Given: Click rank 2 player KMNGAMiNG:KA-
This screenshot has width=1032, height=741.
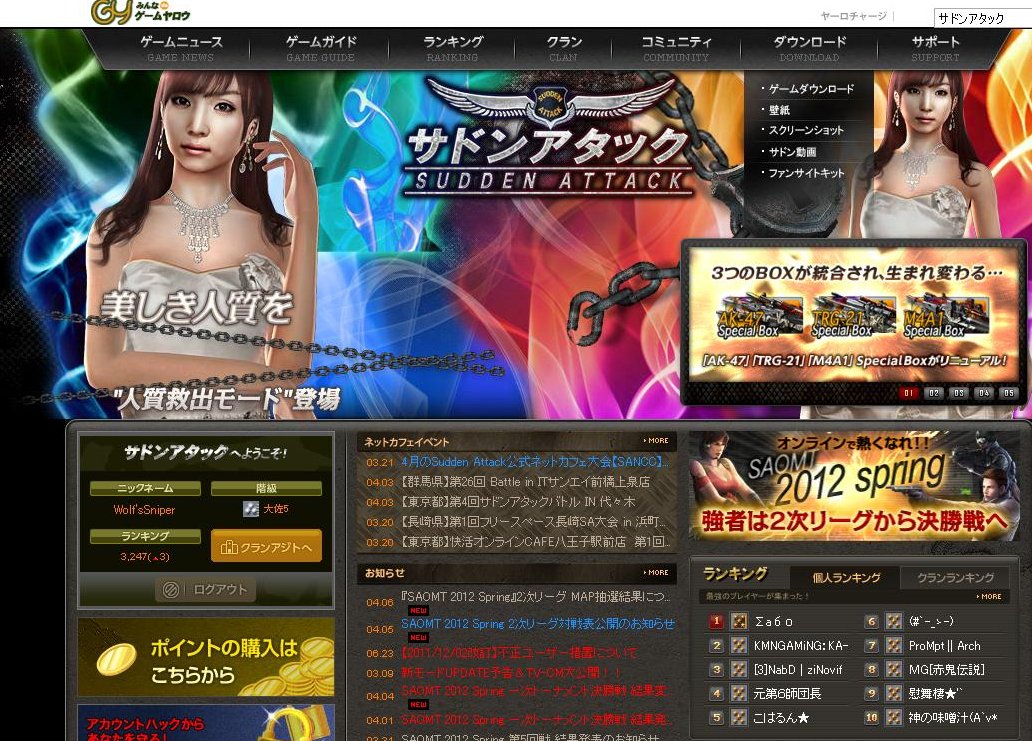Looking at the screenshot, I should tap(801, 646).
